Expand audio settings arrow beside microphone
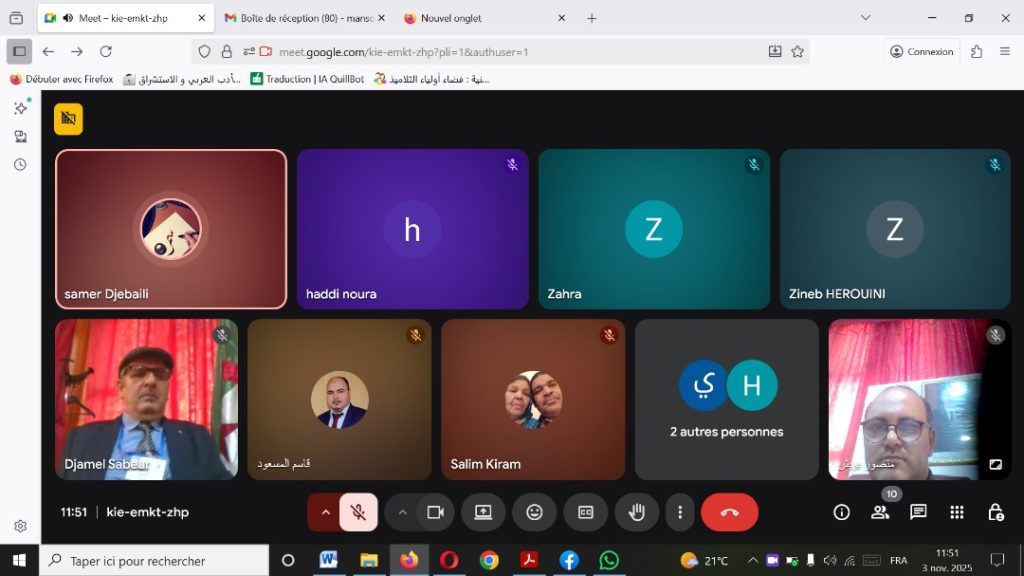The width and height of the screenshot is (1024, 576). tap(325, 512)
